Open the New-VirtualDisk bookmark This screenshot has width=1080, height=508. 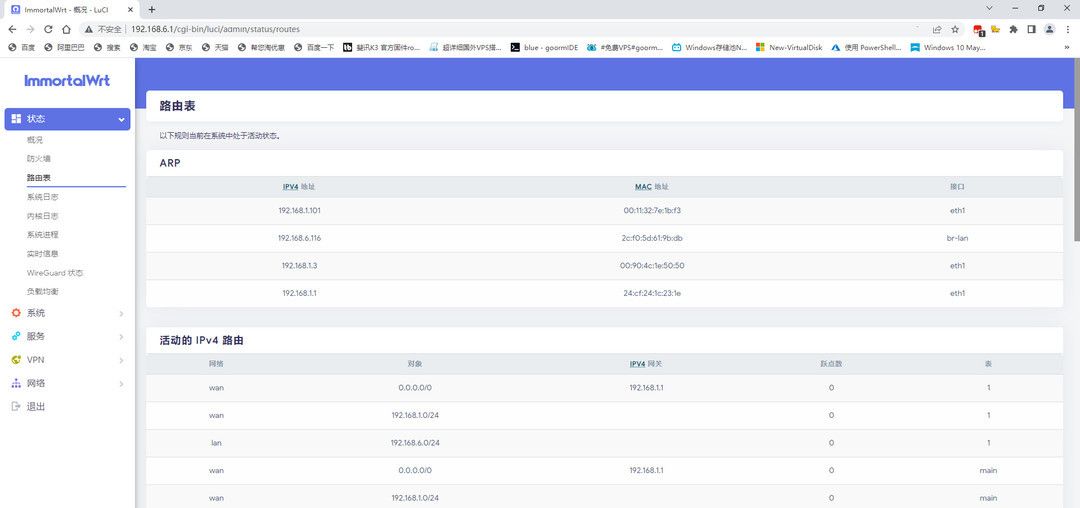(x=789, y=47)
